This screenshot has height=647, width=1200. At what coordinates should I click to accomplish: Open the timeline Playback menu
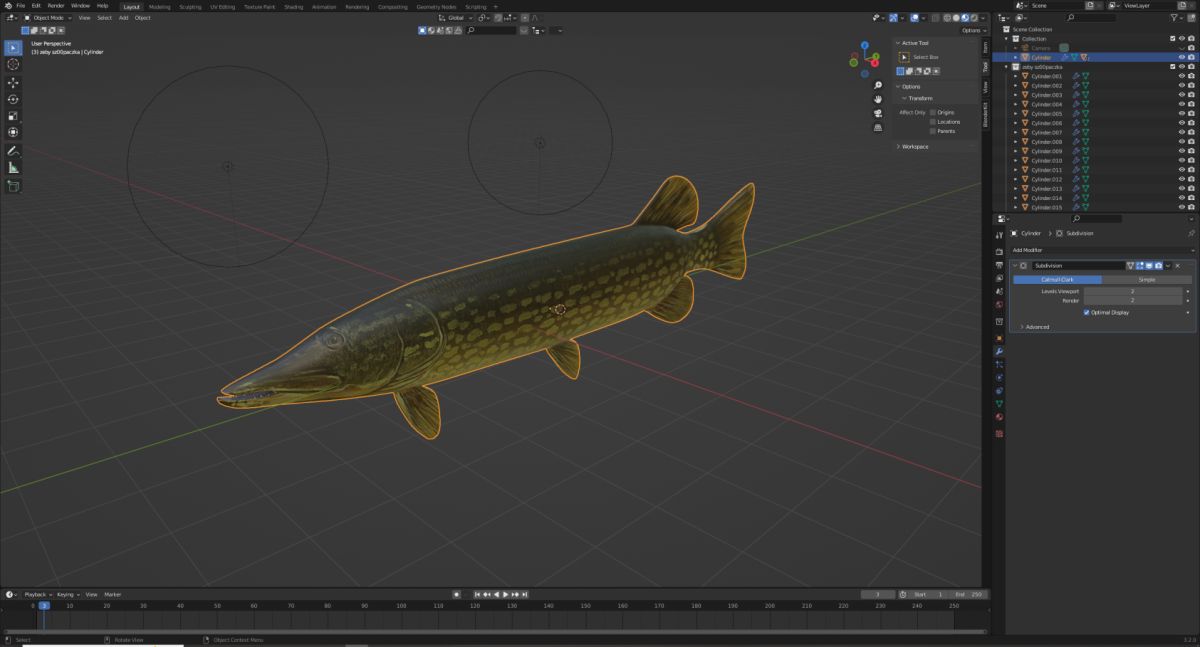tap(37, 594)
